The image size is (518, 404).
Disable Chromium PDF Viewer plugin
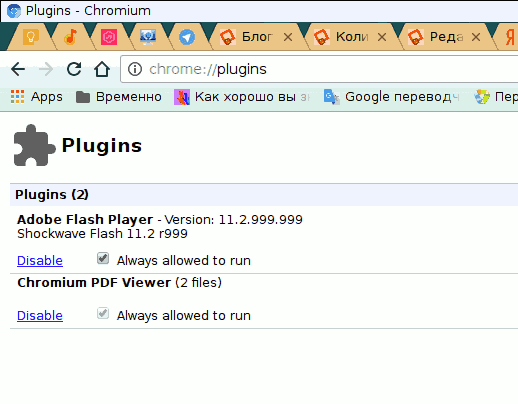40,316
